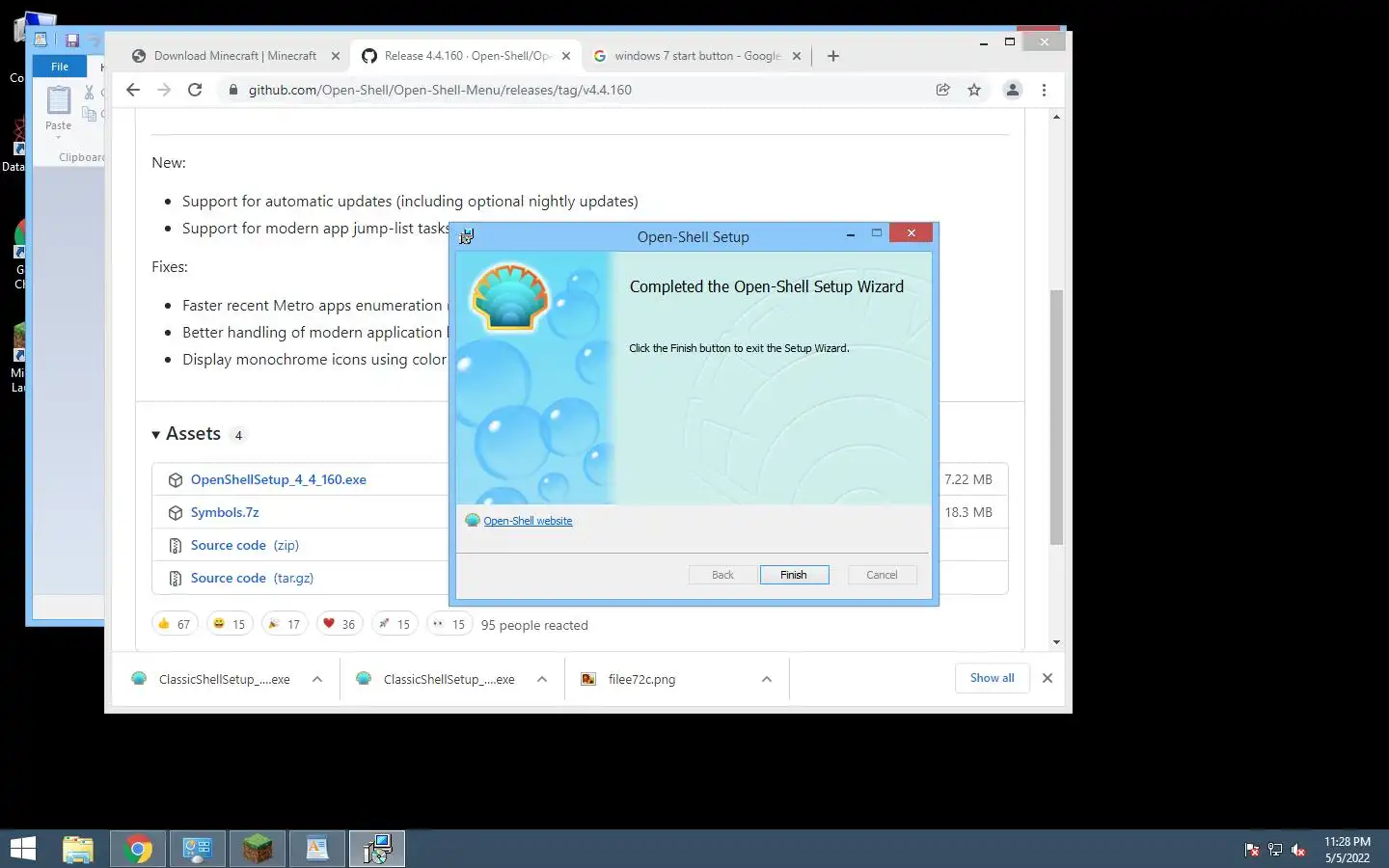1389x868 pixels.
Task: Click the rocket reaction 15
Action: 395,624
